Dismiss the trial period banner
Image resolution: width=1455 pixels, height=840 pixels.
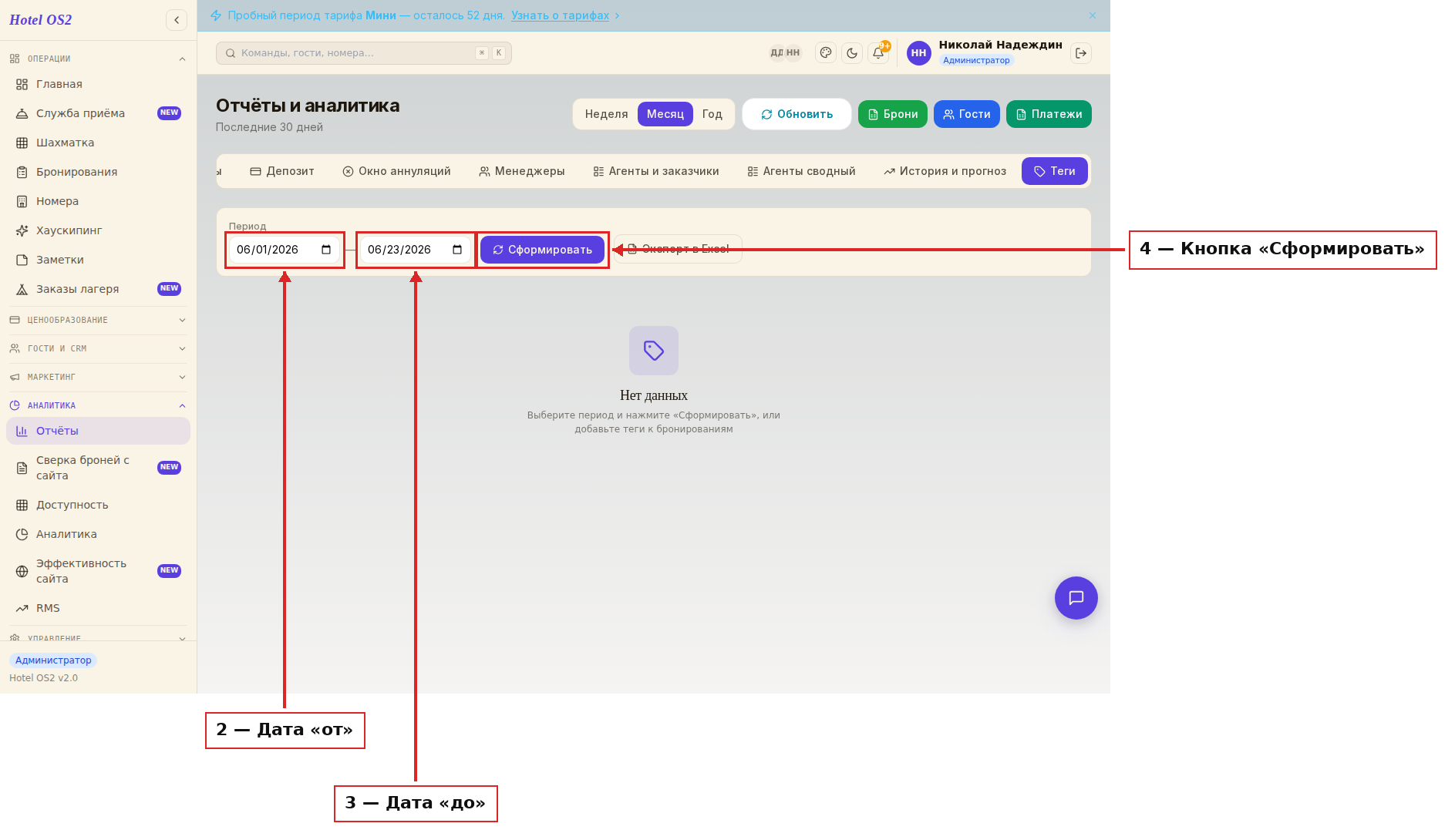tap(1093, 15)
